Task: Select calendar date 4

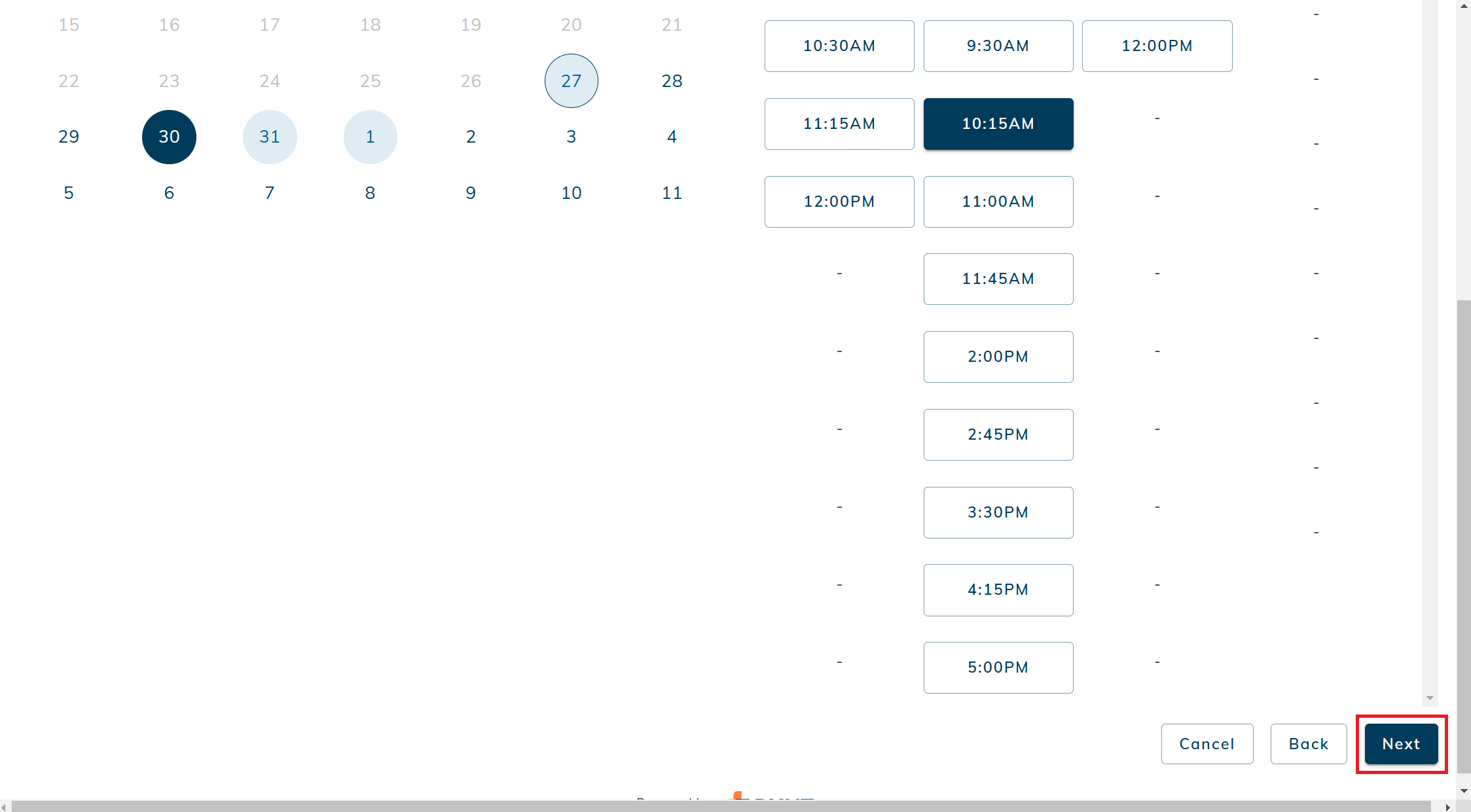Action: point(672,137)
